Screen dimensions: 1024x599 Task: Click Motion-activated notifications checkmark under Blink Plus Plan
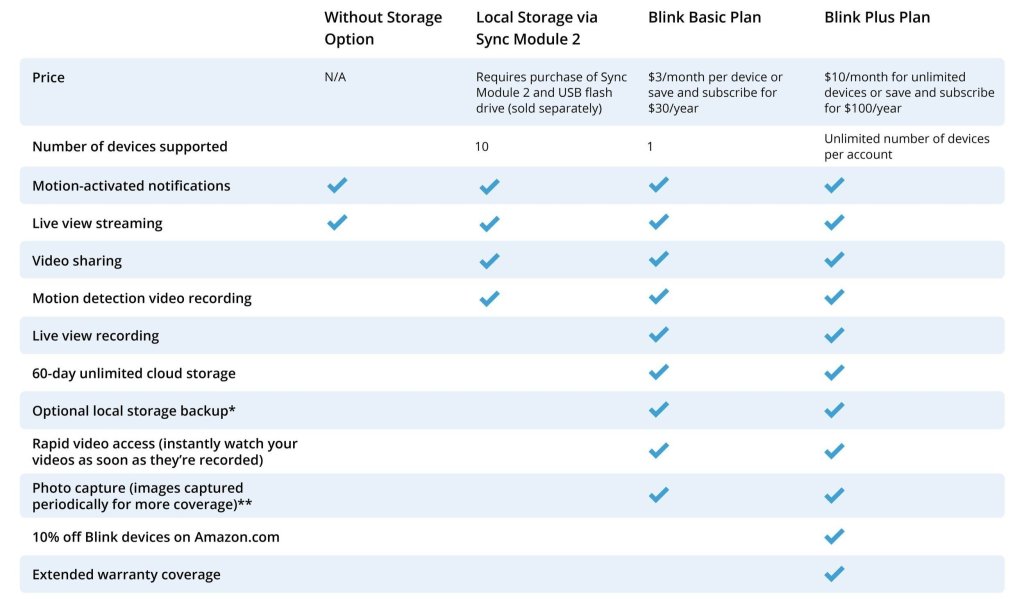click(834, 185)
